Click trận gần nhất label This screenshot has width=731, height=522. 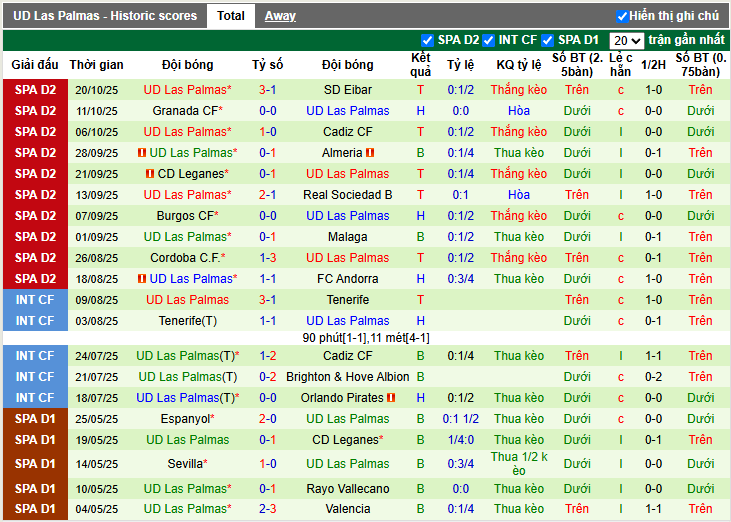point(686,40)
